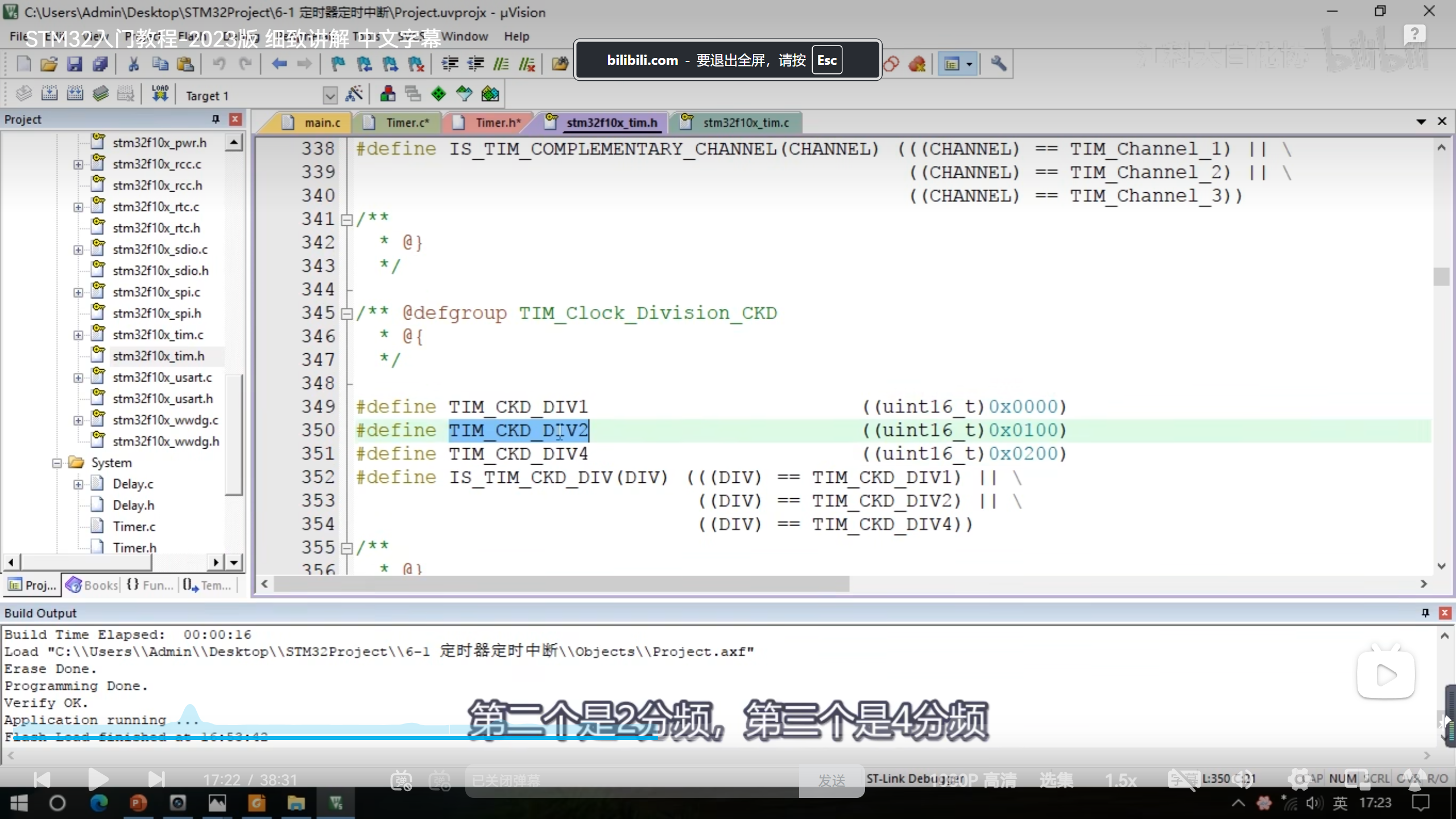The image size is (1456, 819).
Task: Open the Help menu
Action: (516, 36)
